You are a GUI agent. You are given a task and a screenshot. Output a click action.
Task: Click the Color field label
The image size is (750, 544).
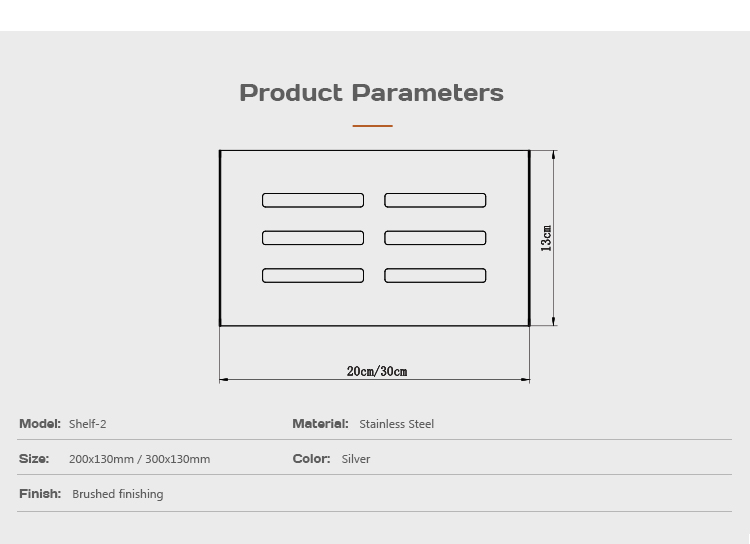[x=311, y=459]
